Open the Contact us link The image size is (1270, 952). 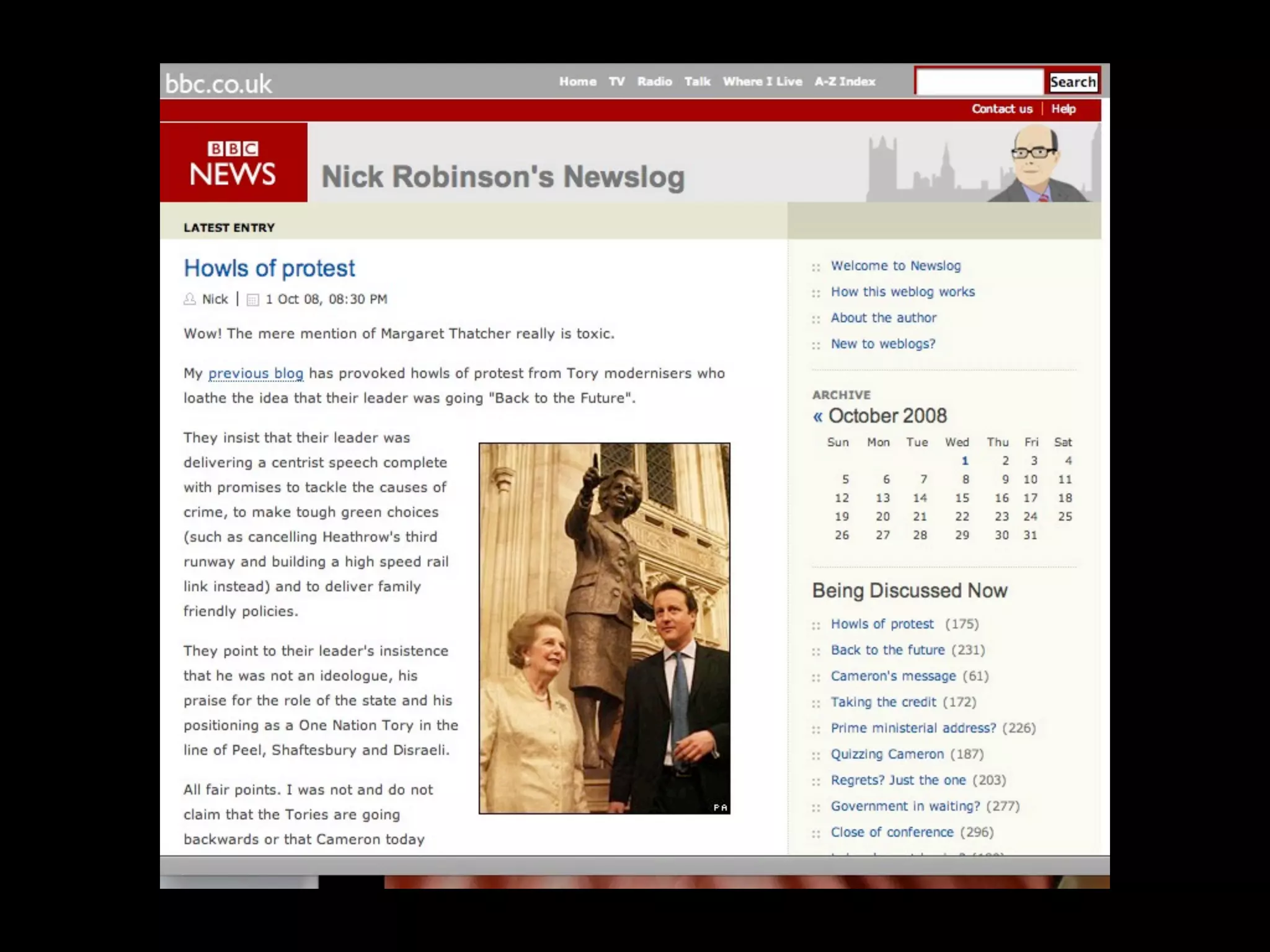[x=1001, y=109]
